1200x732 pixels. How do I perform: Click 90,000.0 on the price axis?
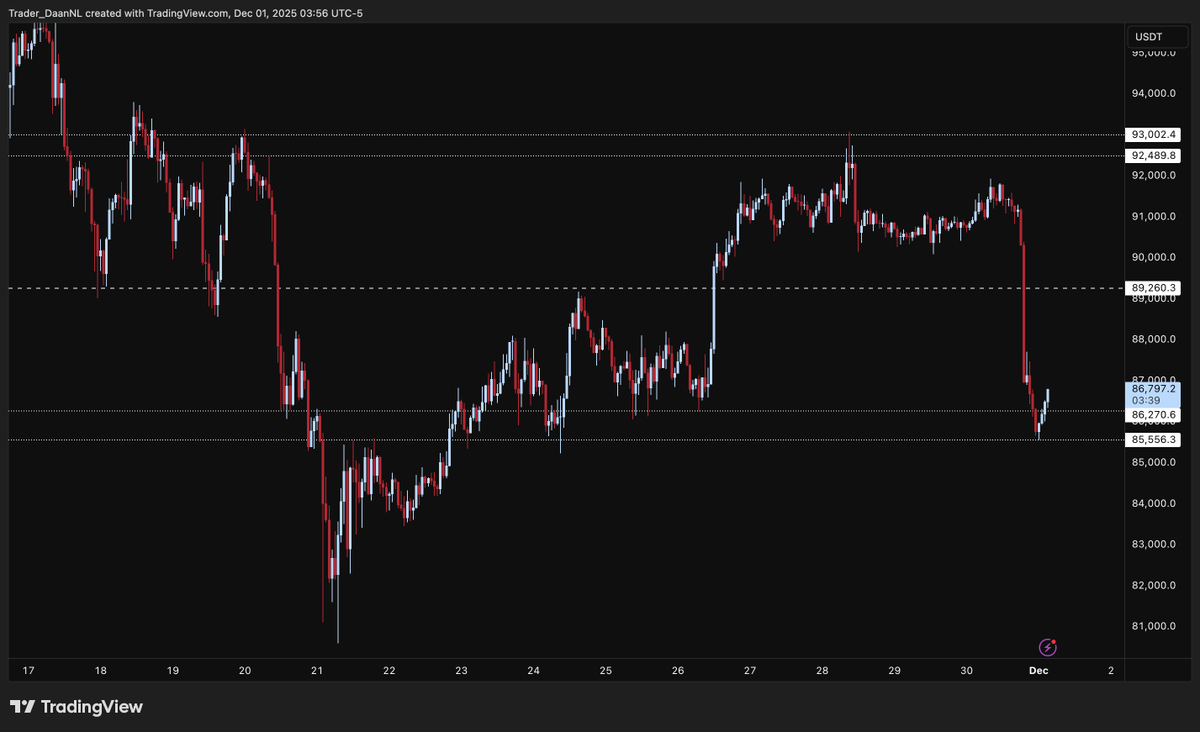(1153, 258)
